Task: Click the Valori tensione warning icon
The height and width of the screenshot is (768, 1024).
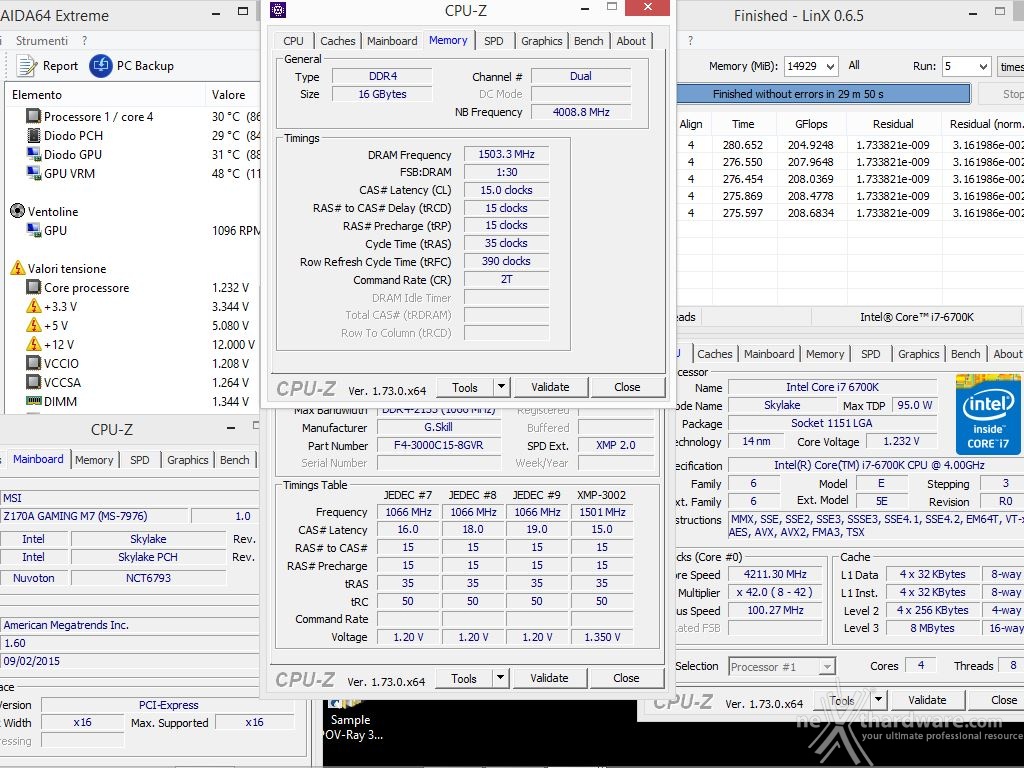Action: 18,268
